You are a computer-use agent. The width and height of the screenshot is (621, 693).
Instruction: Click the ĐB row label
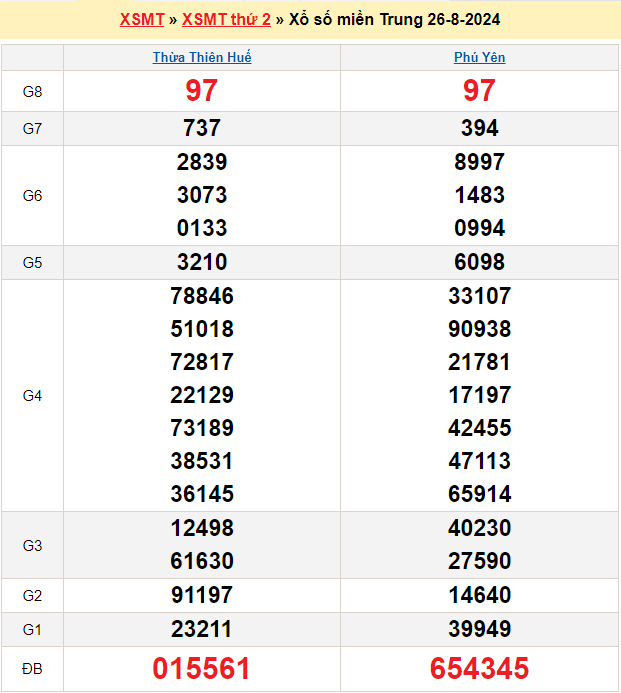click(x=32, y=669)
